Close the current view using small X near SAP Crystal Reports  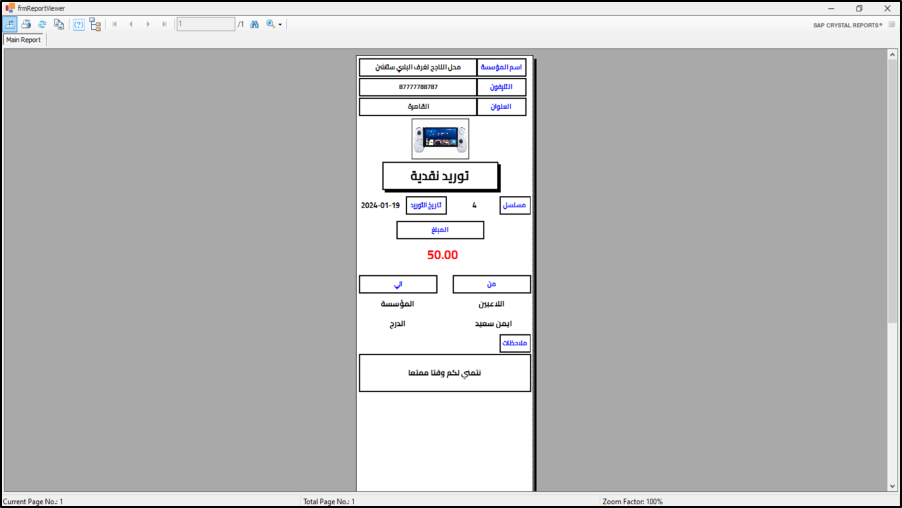(890, 24)
